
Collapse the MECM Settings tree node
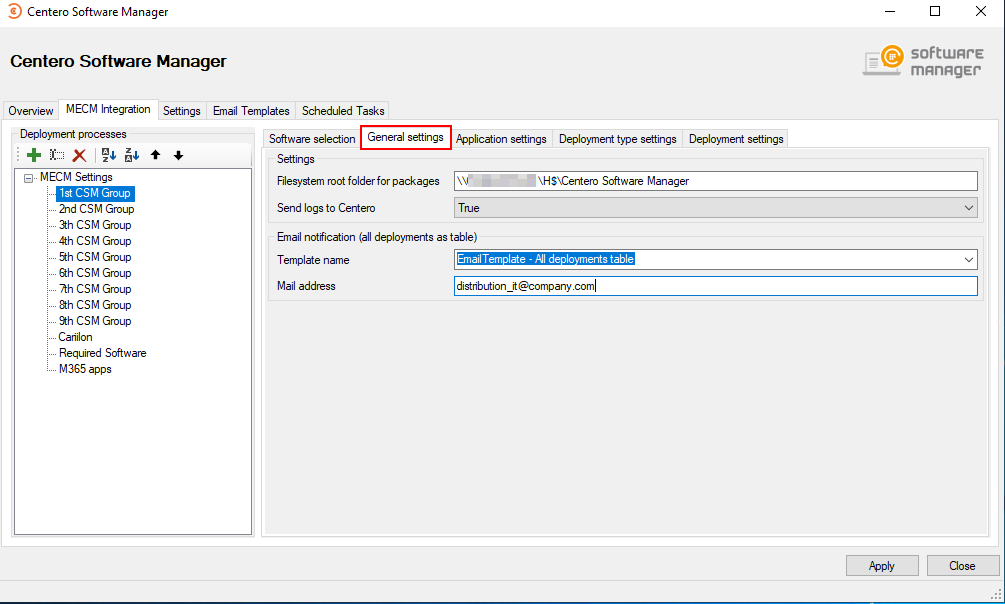coord(28,178)
